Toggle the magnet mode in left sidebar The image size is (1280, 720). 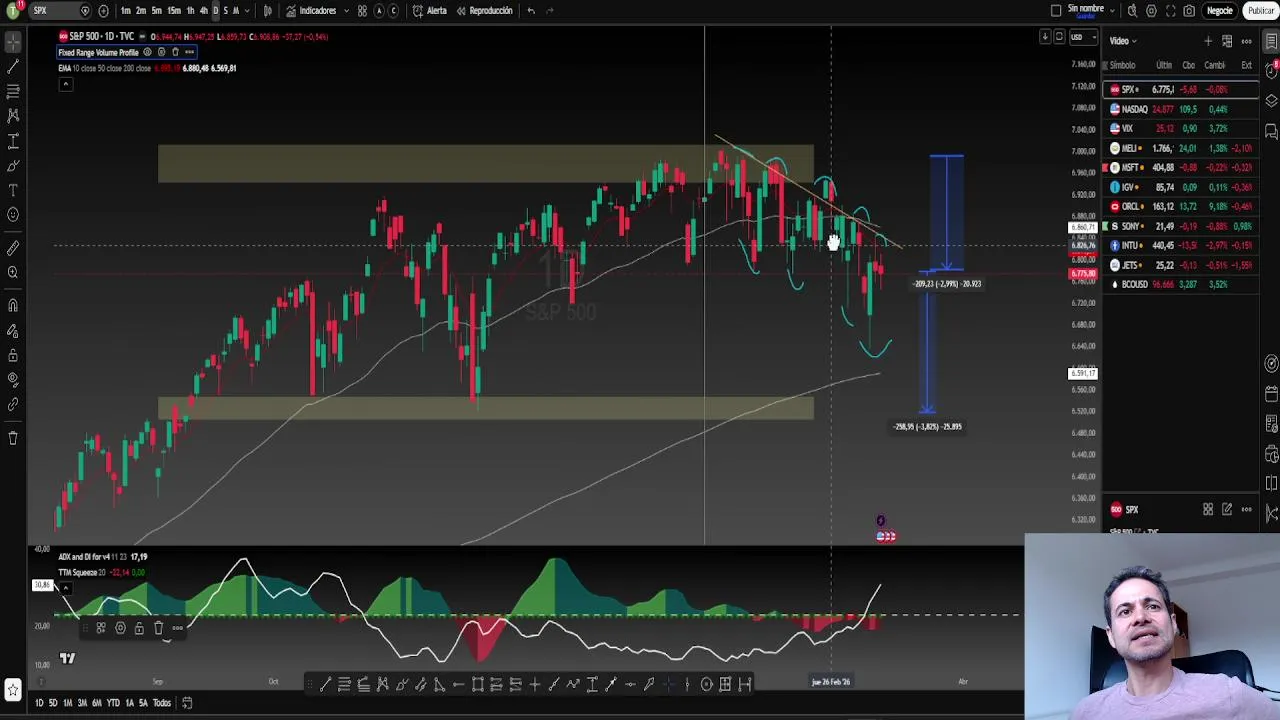point(13,306)
